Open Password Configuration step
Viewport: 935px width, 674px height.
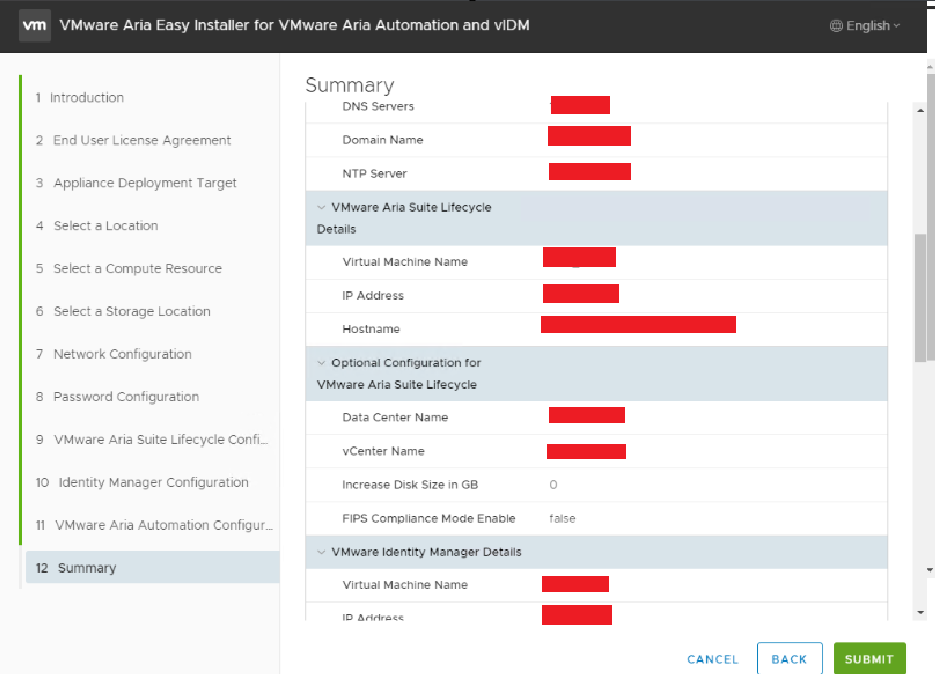tap(117, 397)
